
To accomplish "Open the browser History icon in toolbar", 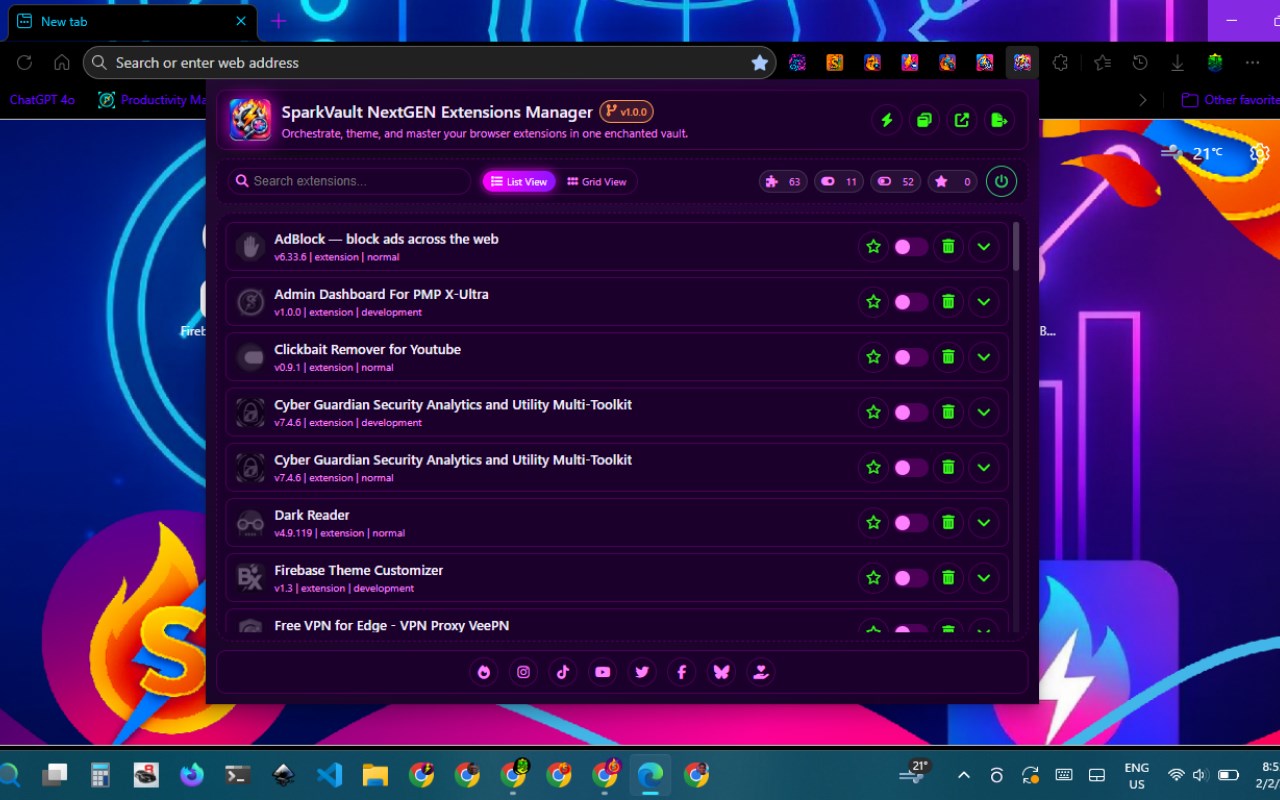I will [1140, 62].
